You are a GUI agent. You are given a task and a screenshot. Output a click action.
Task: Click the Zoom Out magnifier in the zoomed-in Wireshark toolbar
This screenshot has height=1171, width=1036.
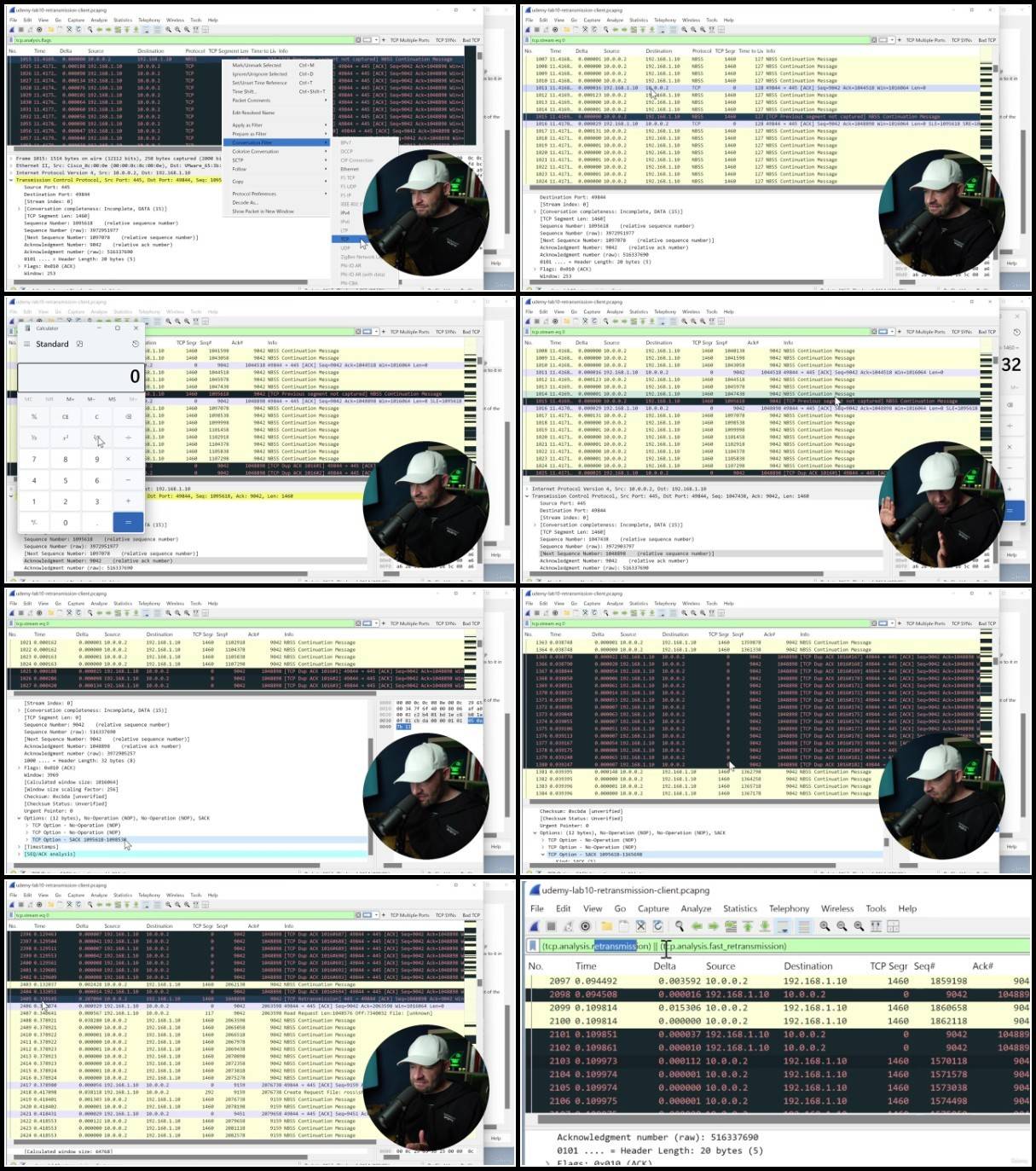842,926
